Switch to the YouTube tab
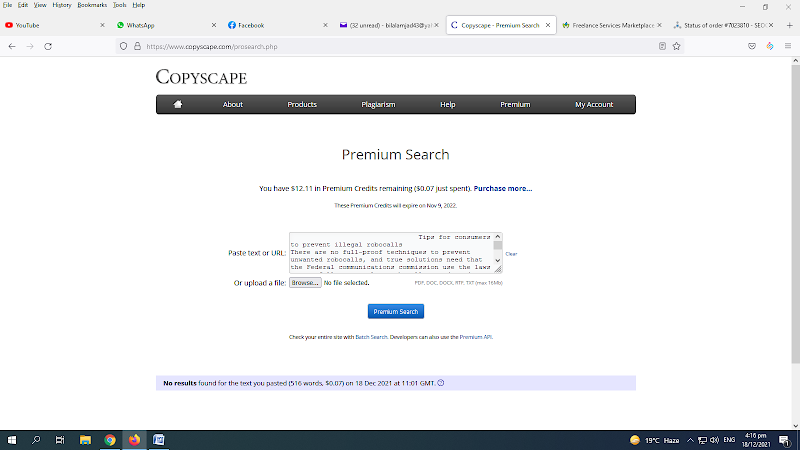This screenshot has height=450, width=800. click(51, 25)
